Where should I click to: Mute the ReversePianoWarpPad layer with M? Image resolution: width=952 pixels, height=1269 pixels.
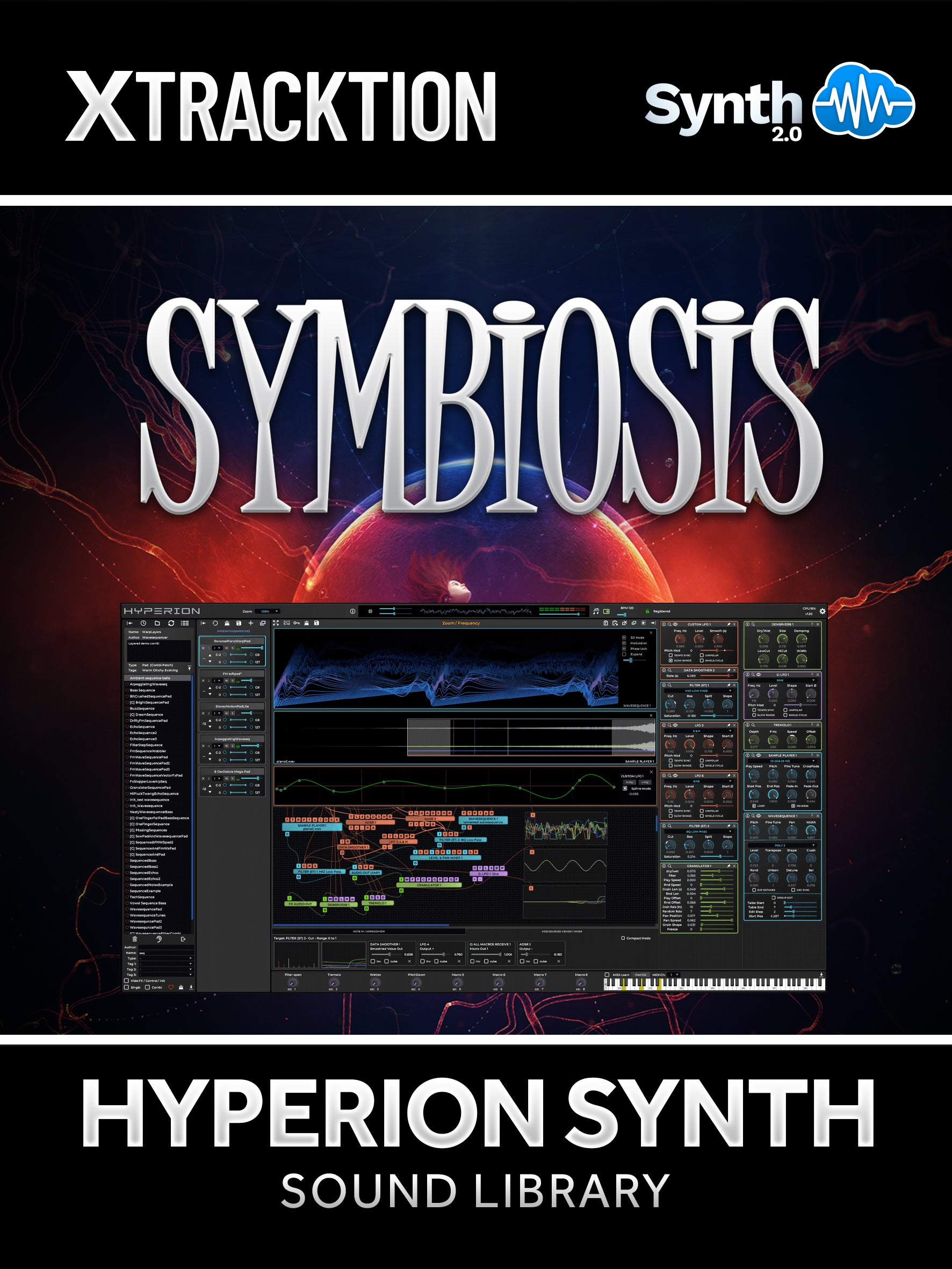pyautogui.click(x=227, y=648)
